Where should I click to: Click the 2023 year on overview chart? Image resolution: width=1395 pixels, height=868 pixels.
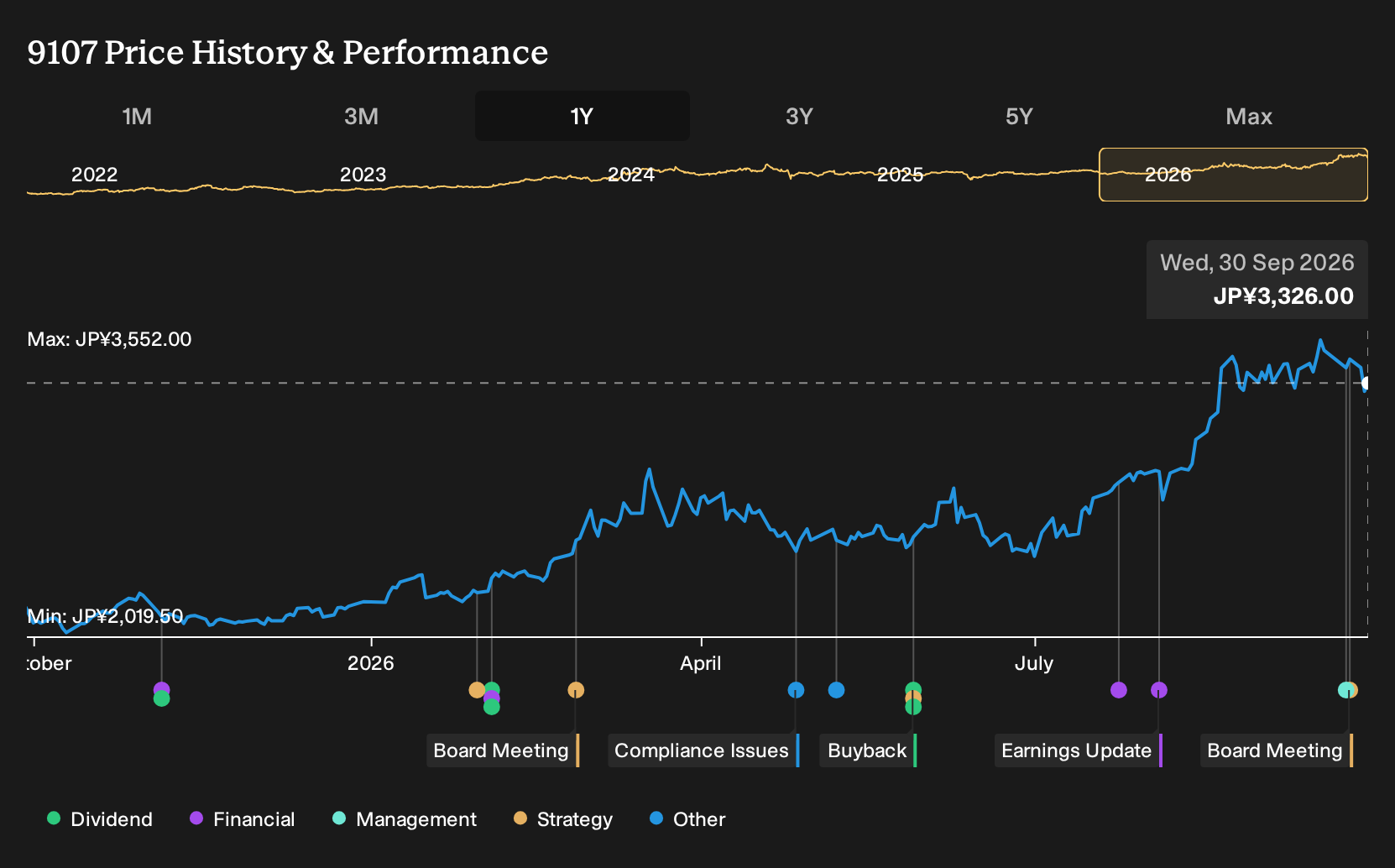click(x=363, y=175)
